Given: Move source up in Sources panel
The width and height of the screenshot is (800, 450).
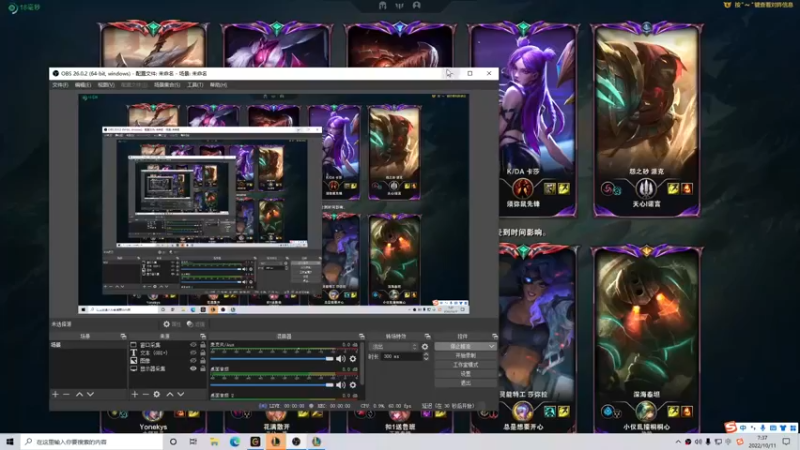Looking at the screenshot, I should click(169, 394).
